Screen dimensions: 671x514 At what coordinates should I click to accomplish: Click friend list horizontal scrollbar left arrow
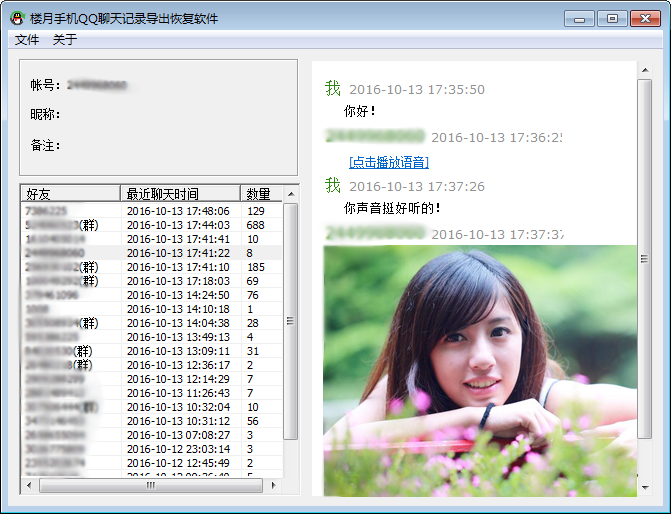(28, 485)
